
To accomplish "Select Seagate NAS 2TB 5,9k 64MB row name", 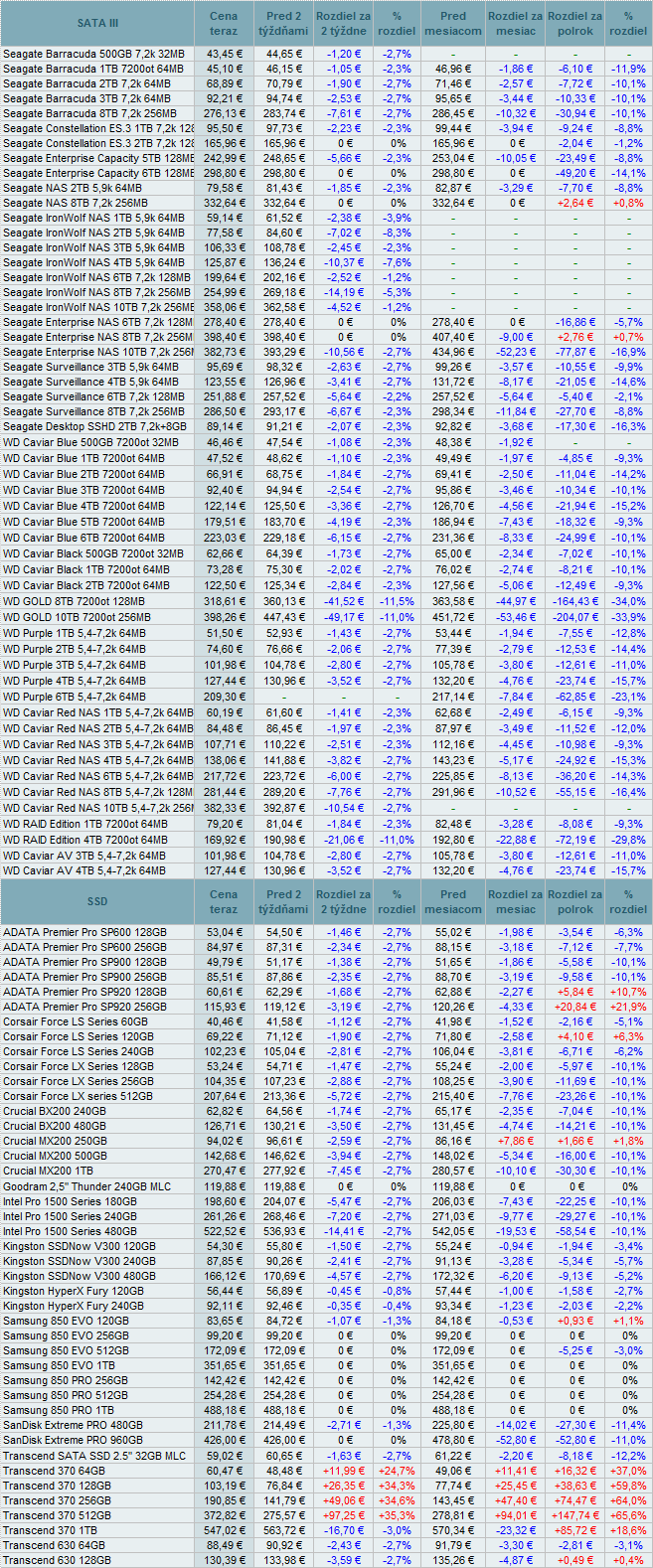I will click(73, 188).
